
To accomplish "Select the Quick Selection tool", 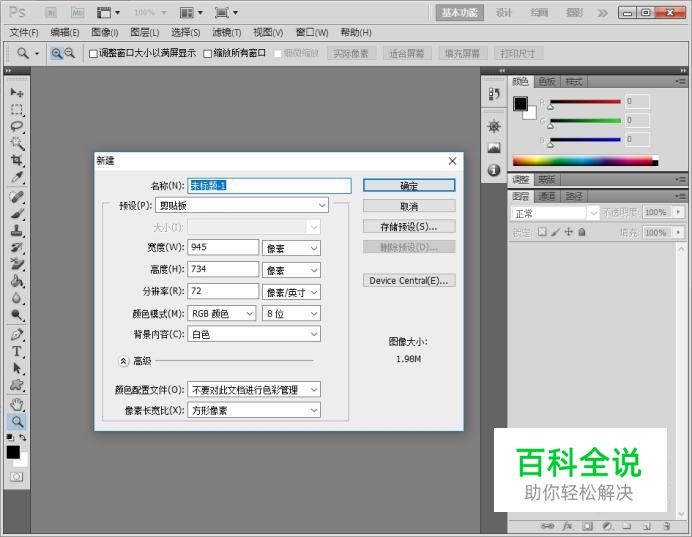I will click(17, 143).
